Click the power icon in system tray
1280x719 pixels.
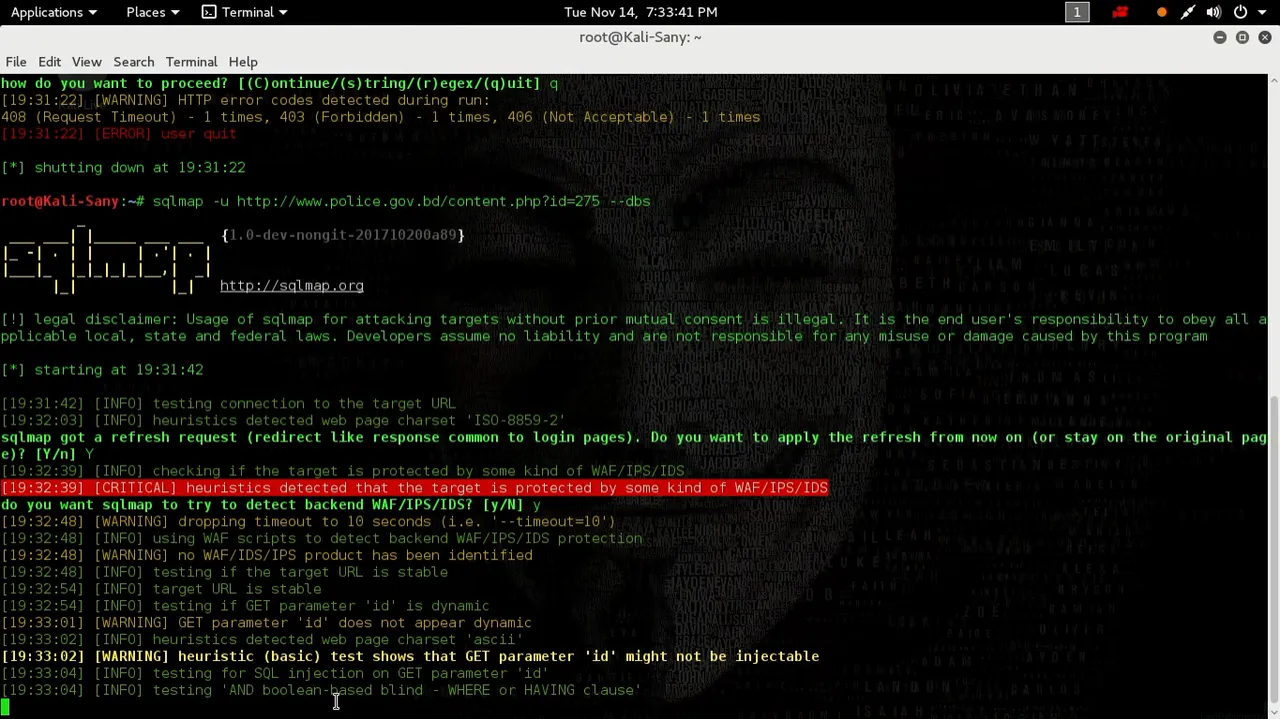coord(1240,12)
